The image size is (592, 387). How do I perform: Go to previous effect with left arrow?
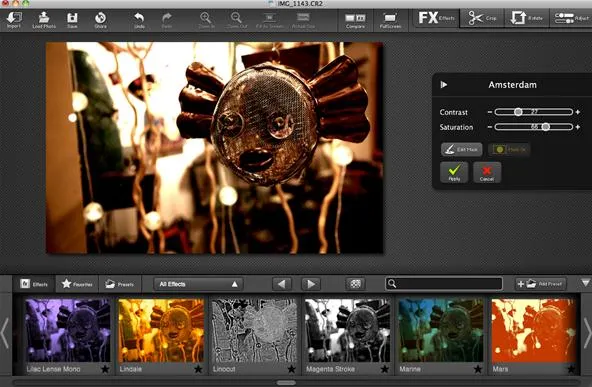click(282, 284)
